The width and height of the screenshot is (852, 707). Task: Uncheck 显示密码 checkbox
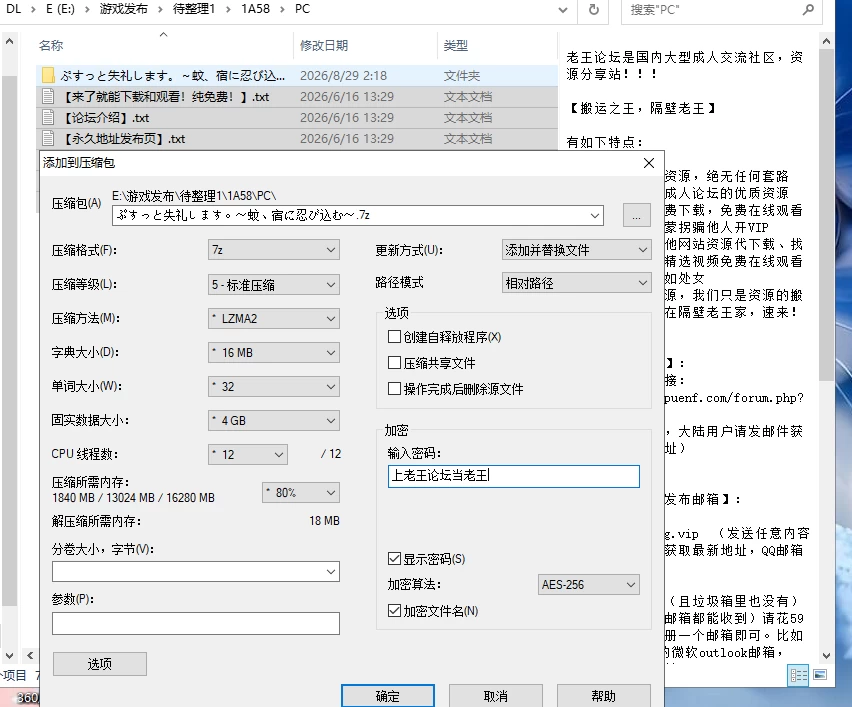[394, 559]
